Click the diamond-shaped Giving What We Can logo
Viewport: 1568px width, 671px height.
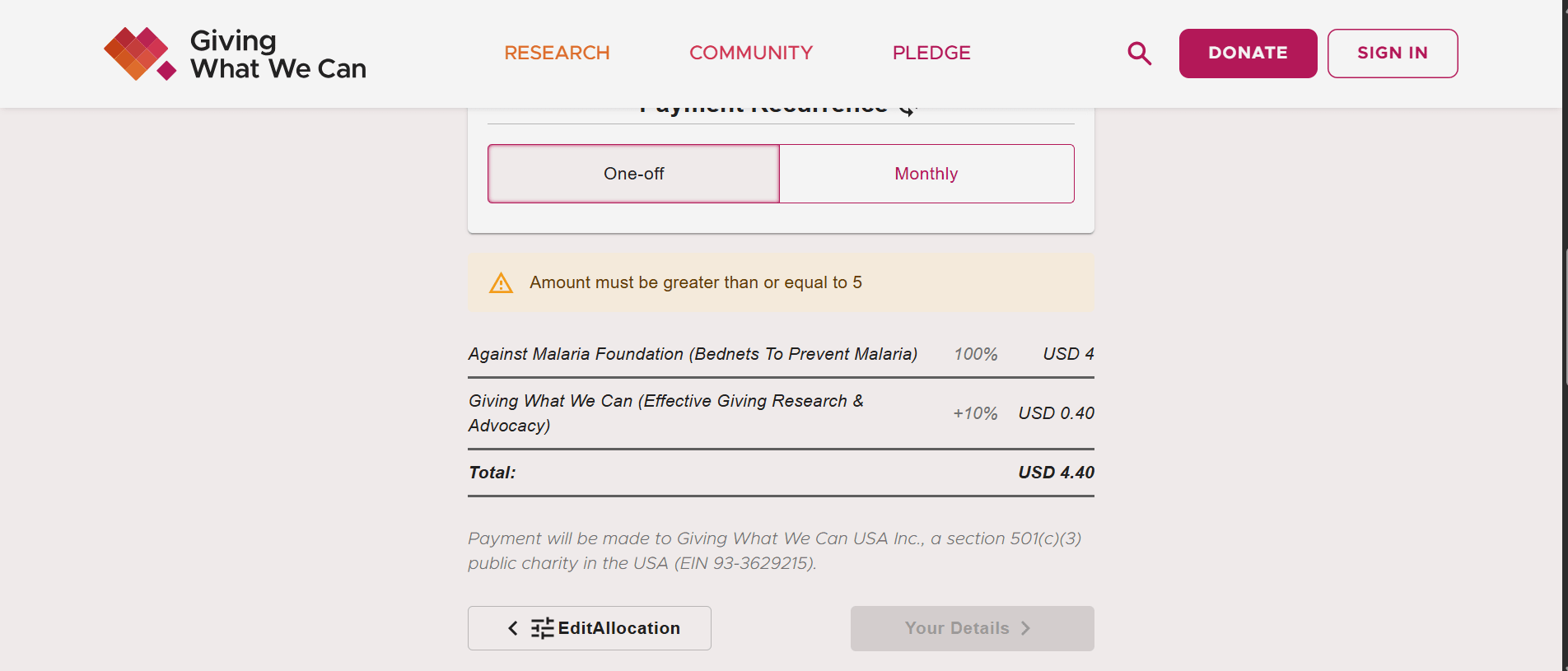pos(139,54)
